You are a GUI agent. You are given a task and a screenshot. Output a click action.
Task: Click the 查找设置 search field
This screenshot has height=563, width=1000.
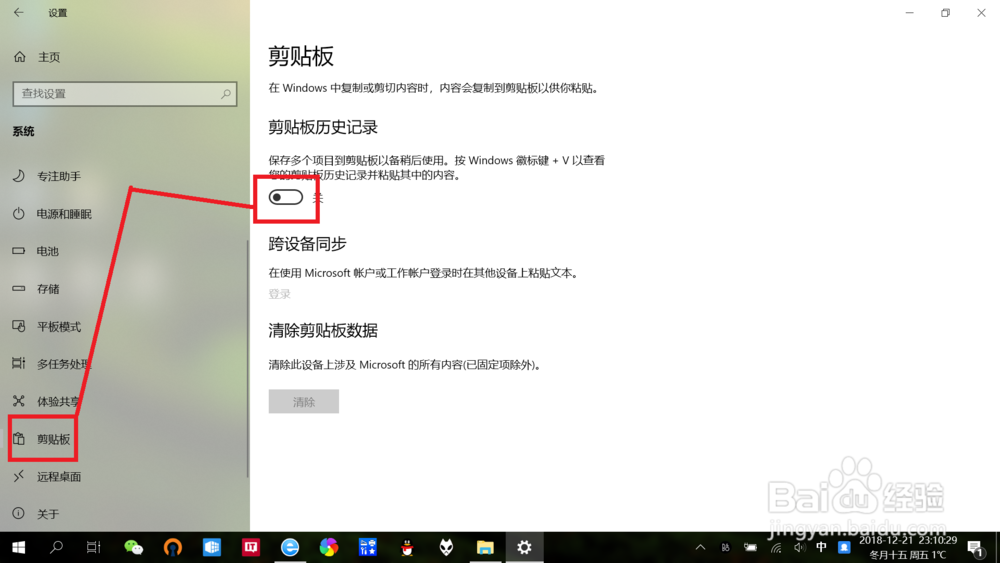(125, 94)
